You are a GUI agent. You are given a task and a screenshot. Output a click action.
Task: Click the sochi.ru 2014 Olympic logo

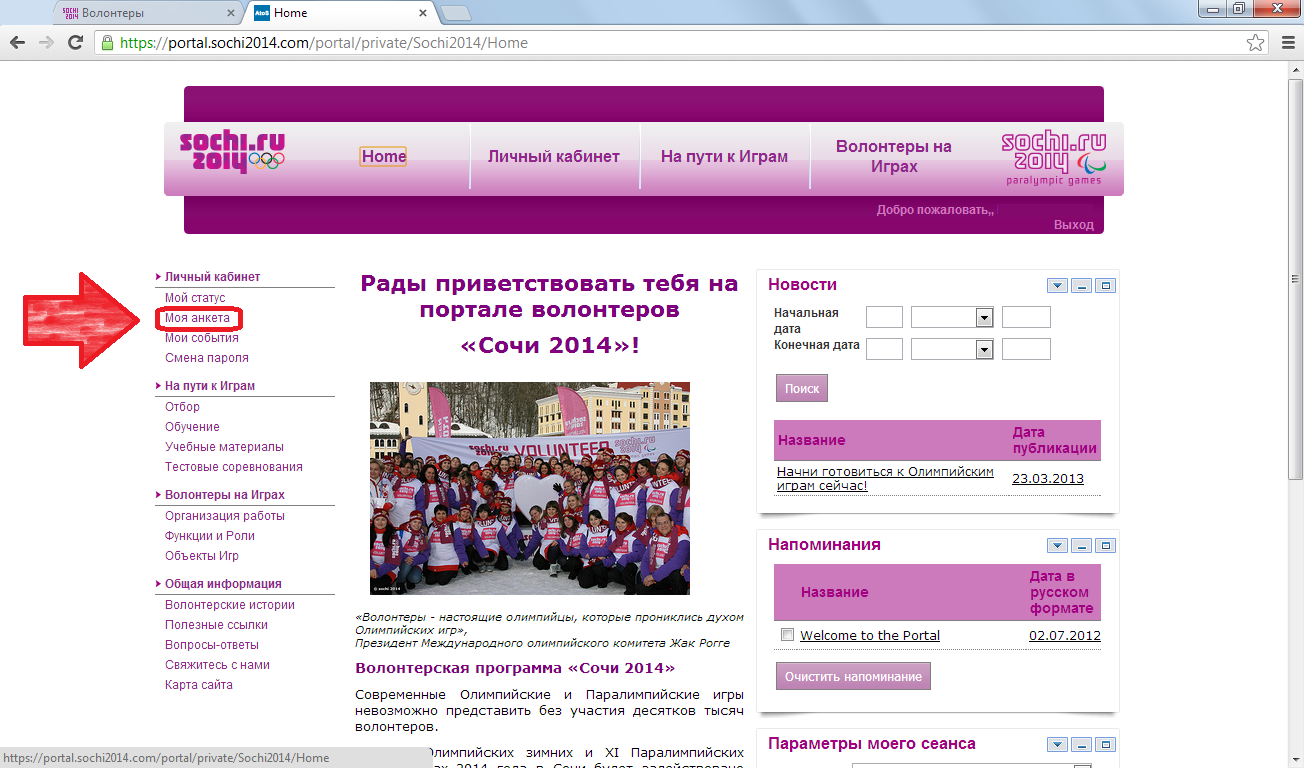232,153
